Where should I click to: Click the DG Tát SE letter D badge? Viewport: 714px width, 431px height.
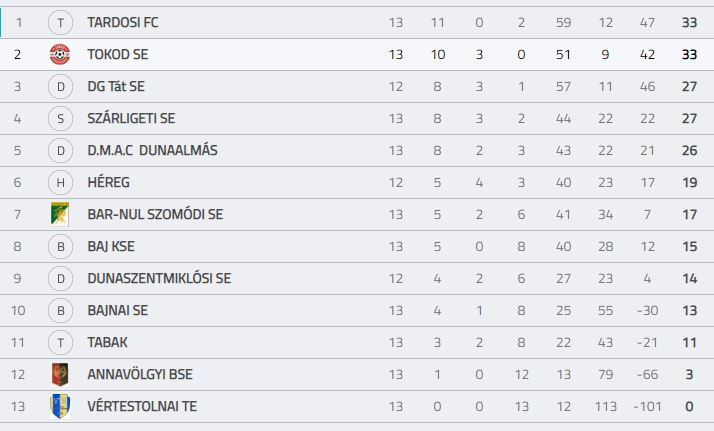(x=61, y=86)
